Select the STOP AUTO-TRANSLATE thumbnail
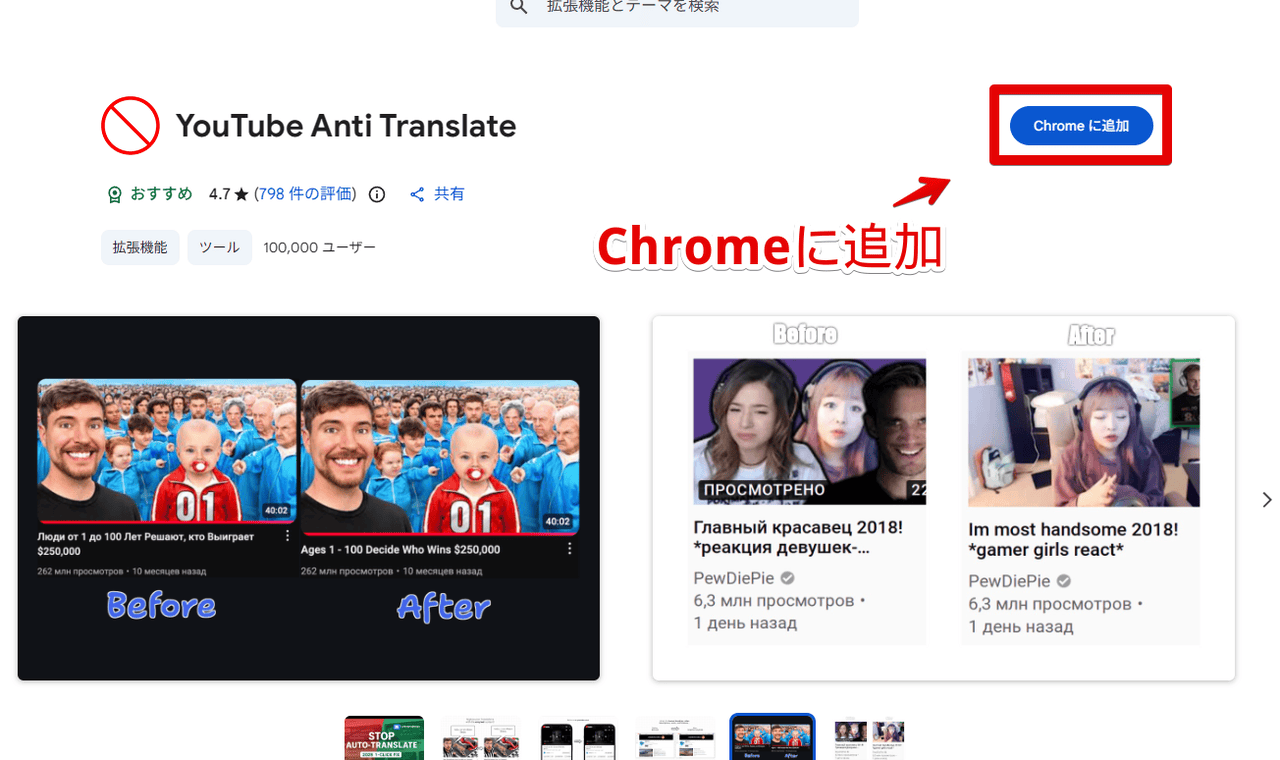The width and height of the screenshot is (1280, 760). [384, 738]
